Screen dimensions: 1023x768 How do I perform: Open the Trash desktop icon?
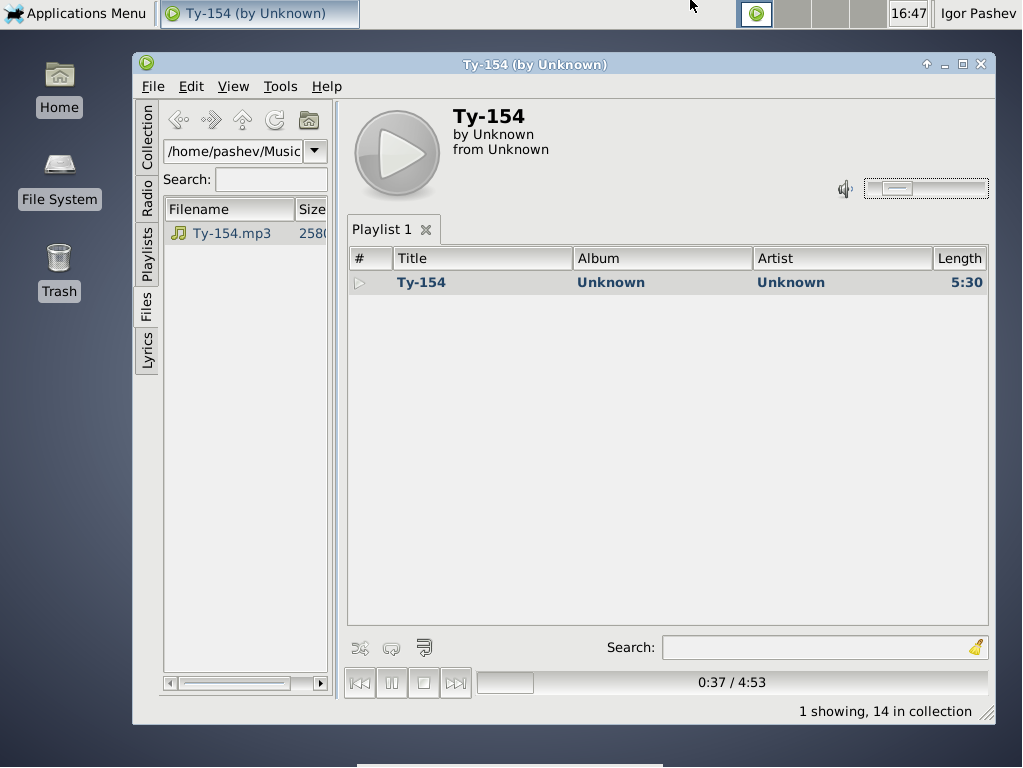[x=59, y=273]
